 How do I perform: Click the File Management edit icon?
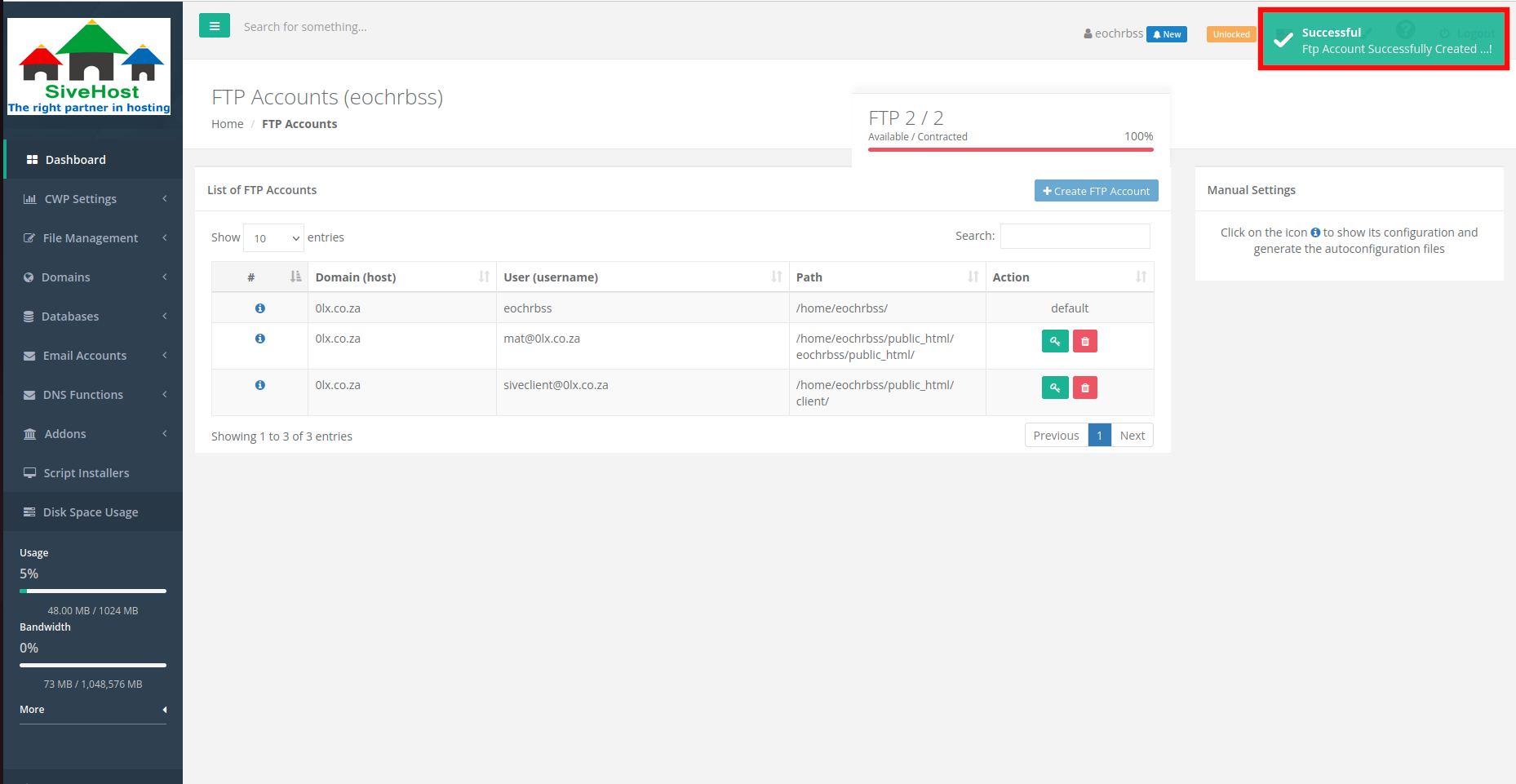click(x=29, y=238)
